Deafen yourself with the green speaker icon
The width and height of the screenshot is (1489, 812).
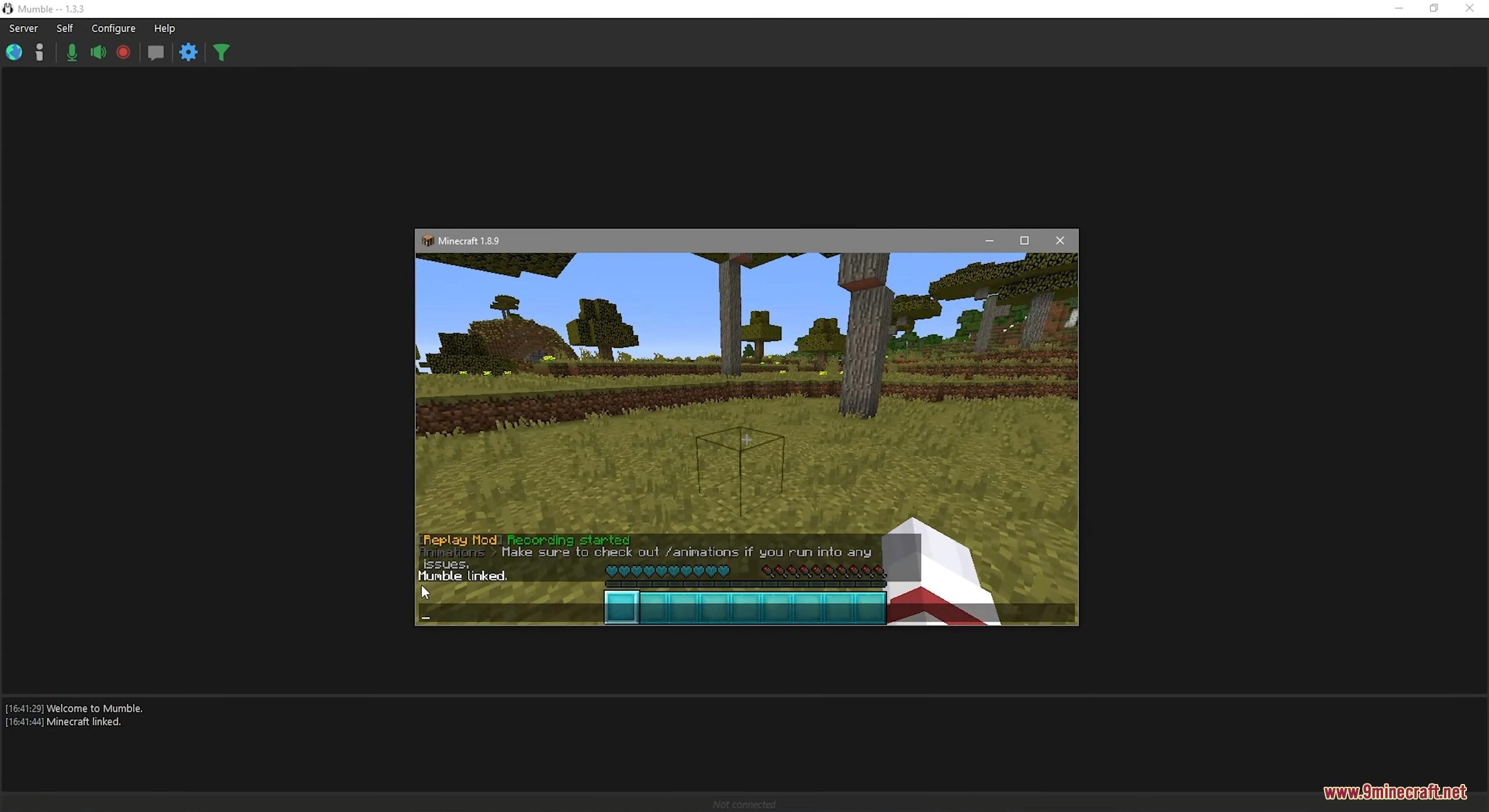(98, 52)
